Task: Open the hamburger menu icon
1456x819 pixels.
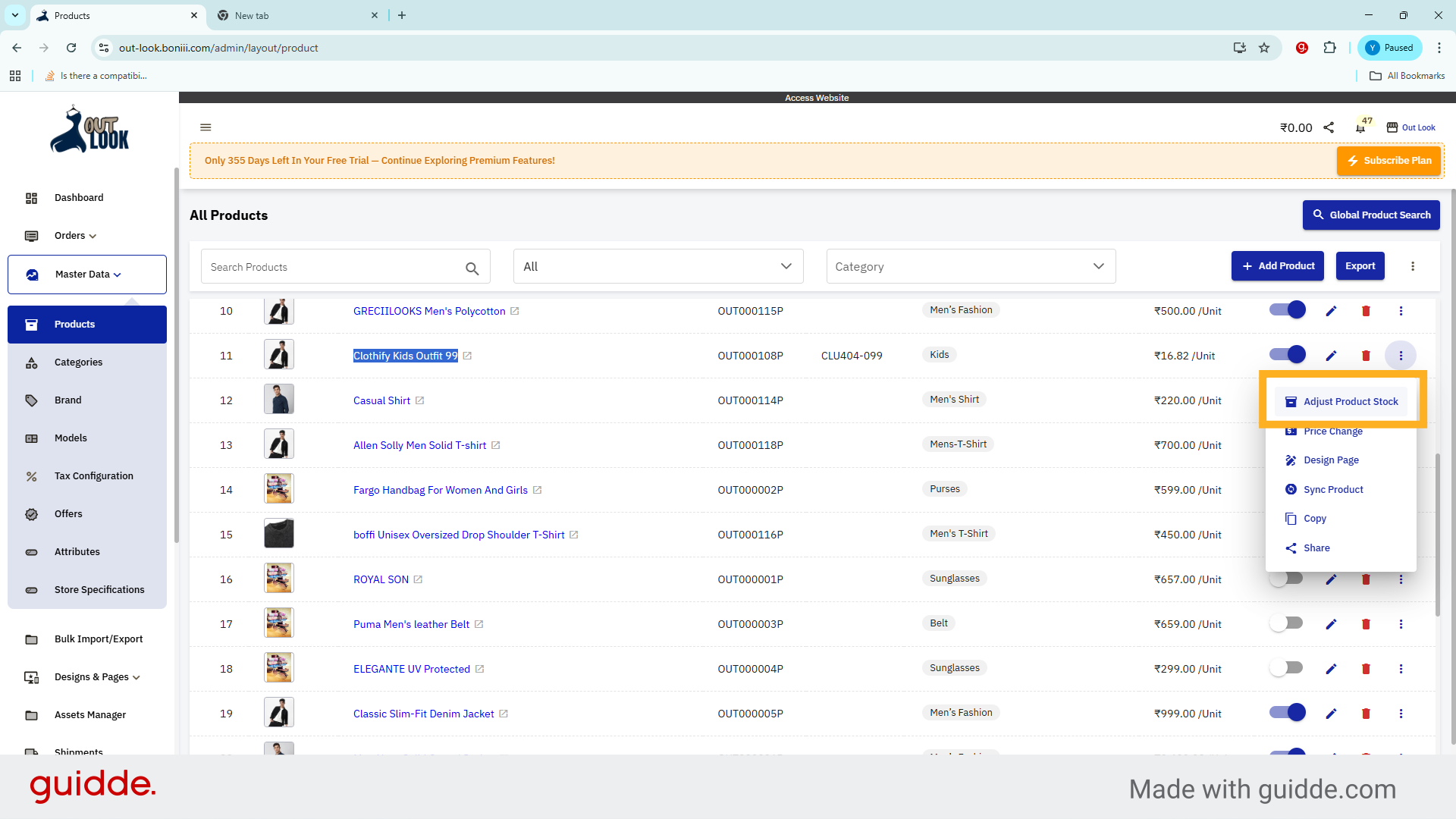Action: (206, 127)
